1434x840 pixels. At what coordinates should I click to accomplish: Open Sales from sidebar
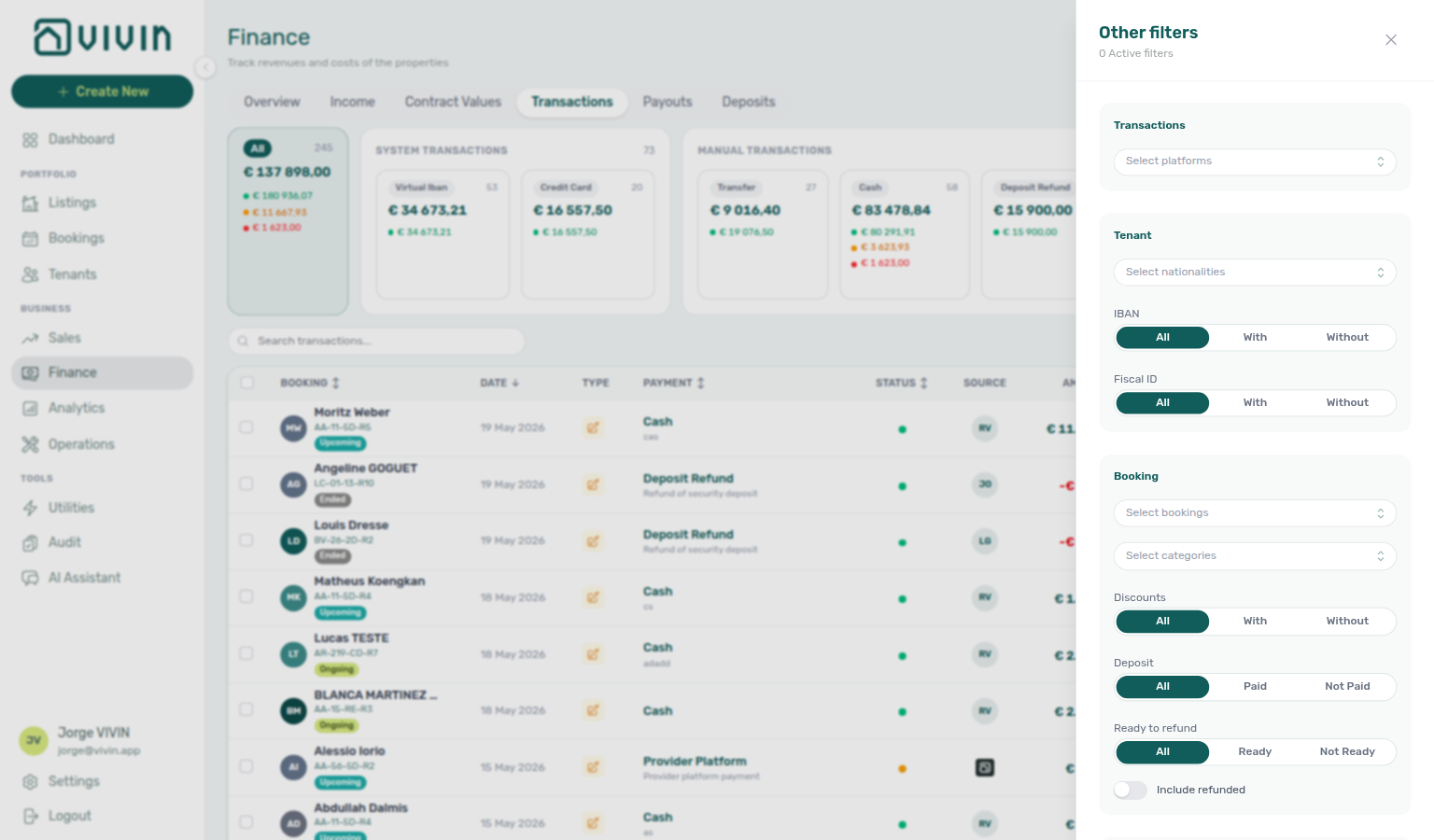(x=103, y=338)
